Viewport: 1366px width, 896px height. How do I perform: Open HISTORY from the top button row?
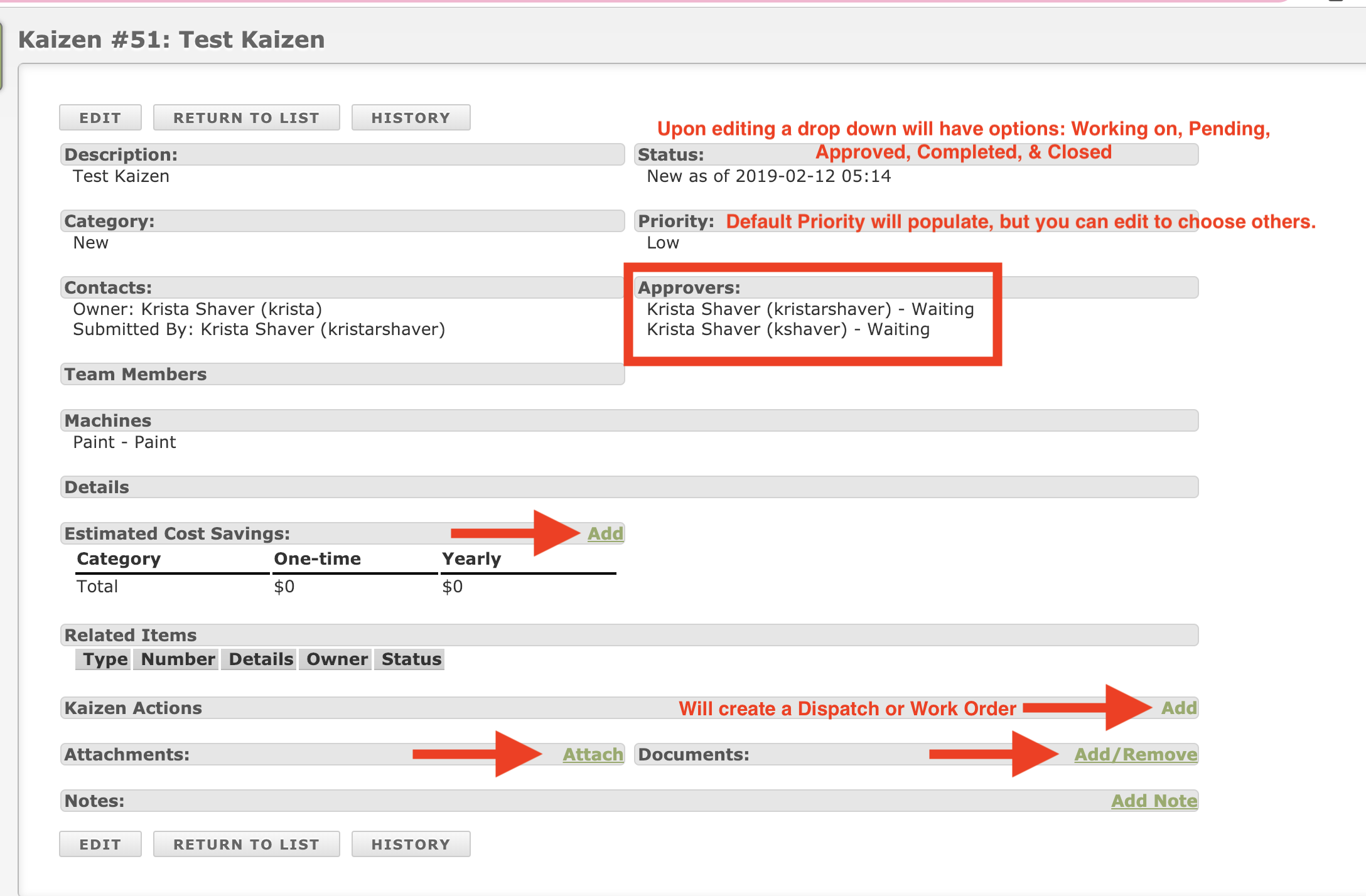point(411,118)
